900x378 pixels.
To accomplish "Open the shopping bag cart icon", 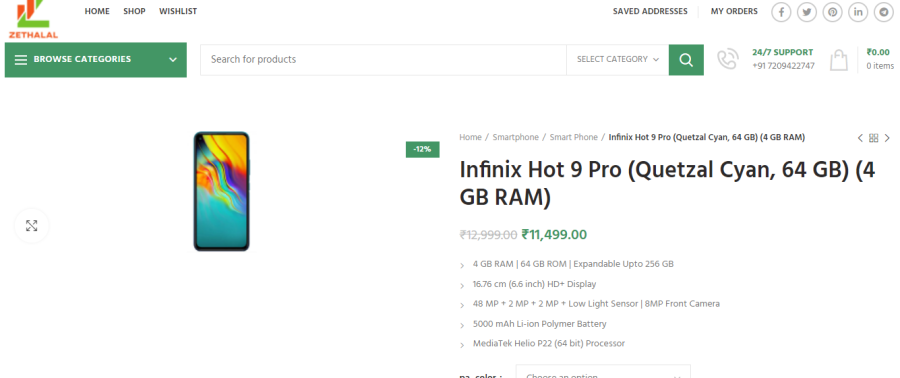I will click(x=839, y=60).
